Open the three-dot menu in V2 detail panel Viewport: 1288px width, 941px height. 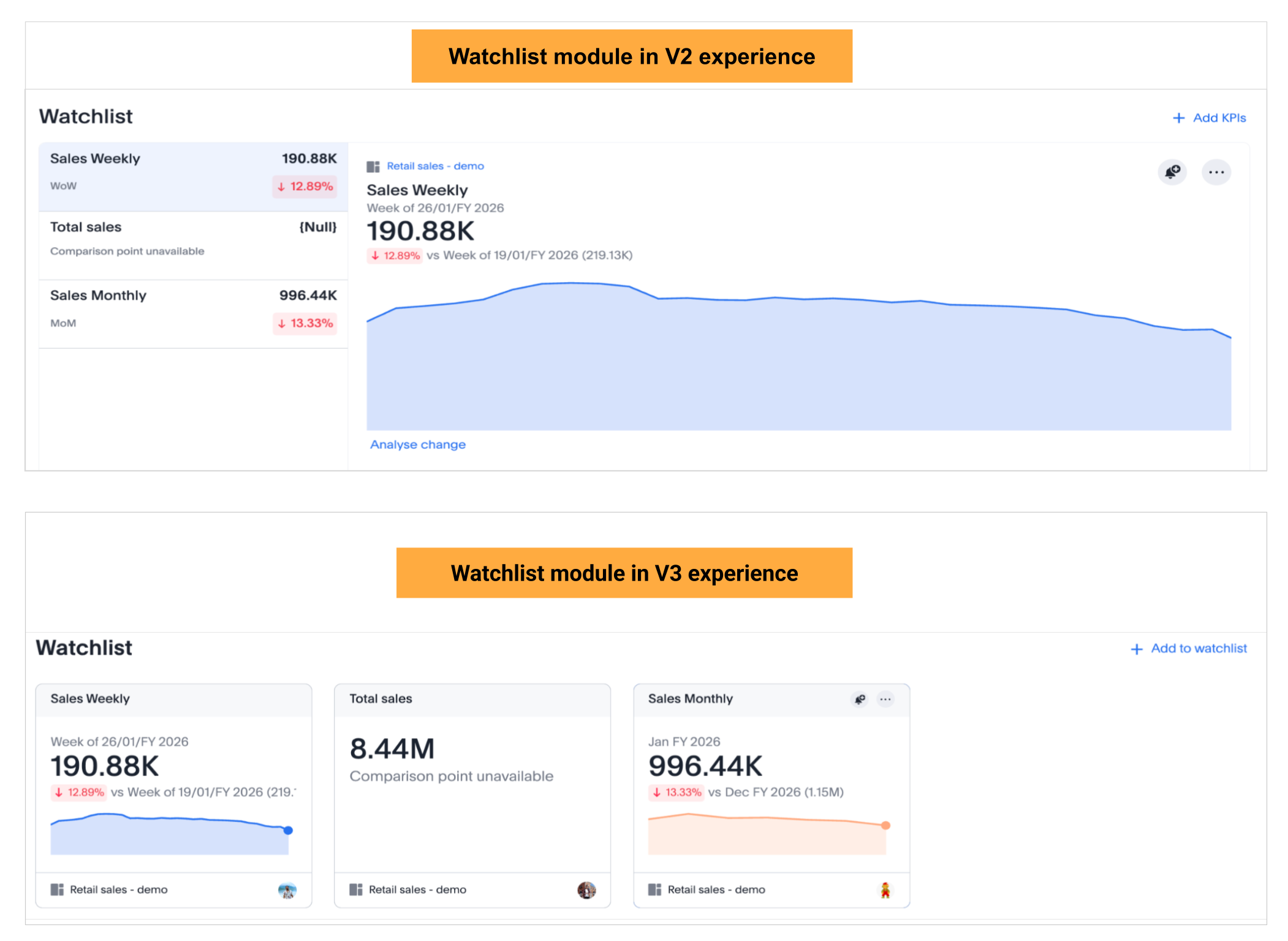(1216, 172)
